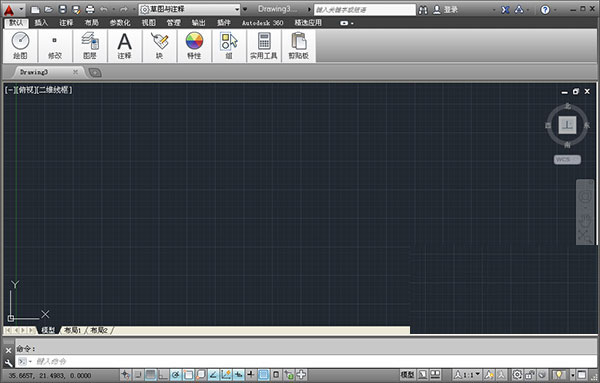
Task: Click the Autodesk 360 triangle icon
Action: [x=519, y=10]
